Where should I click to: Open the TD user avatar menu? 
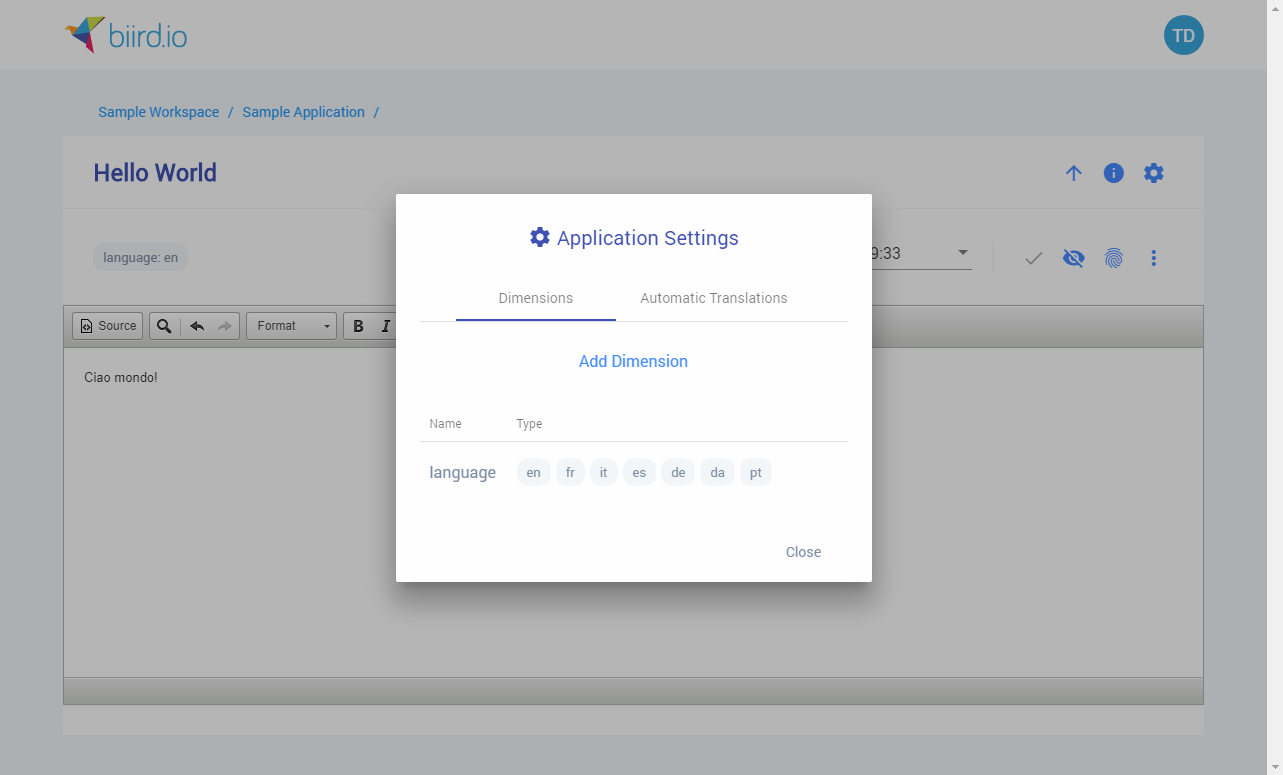(1183, 35)
